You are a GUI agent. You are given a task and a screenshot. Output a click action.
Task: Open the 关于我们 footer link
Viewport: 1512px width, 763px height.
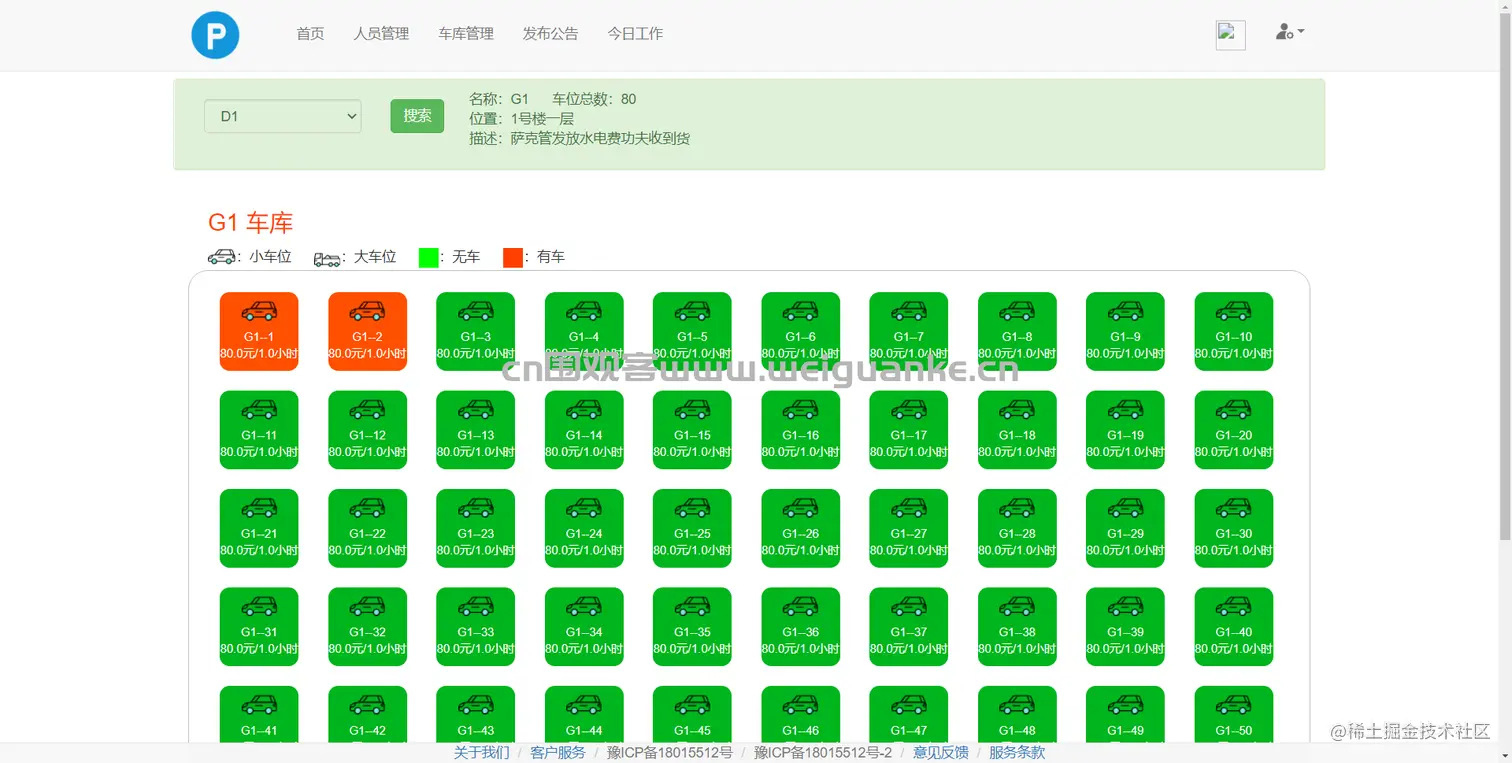[482, 753]
